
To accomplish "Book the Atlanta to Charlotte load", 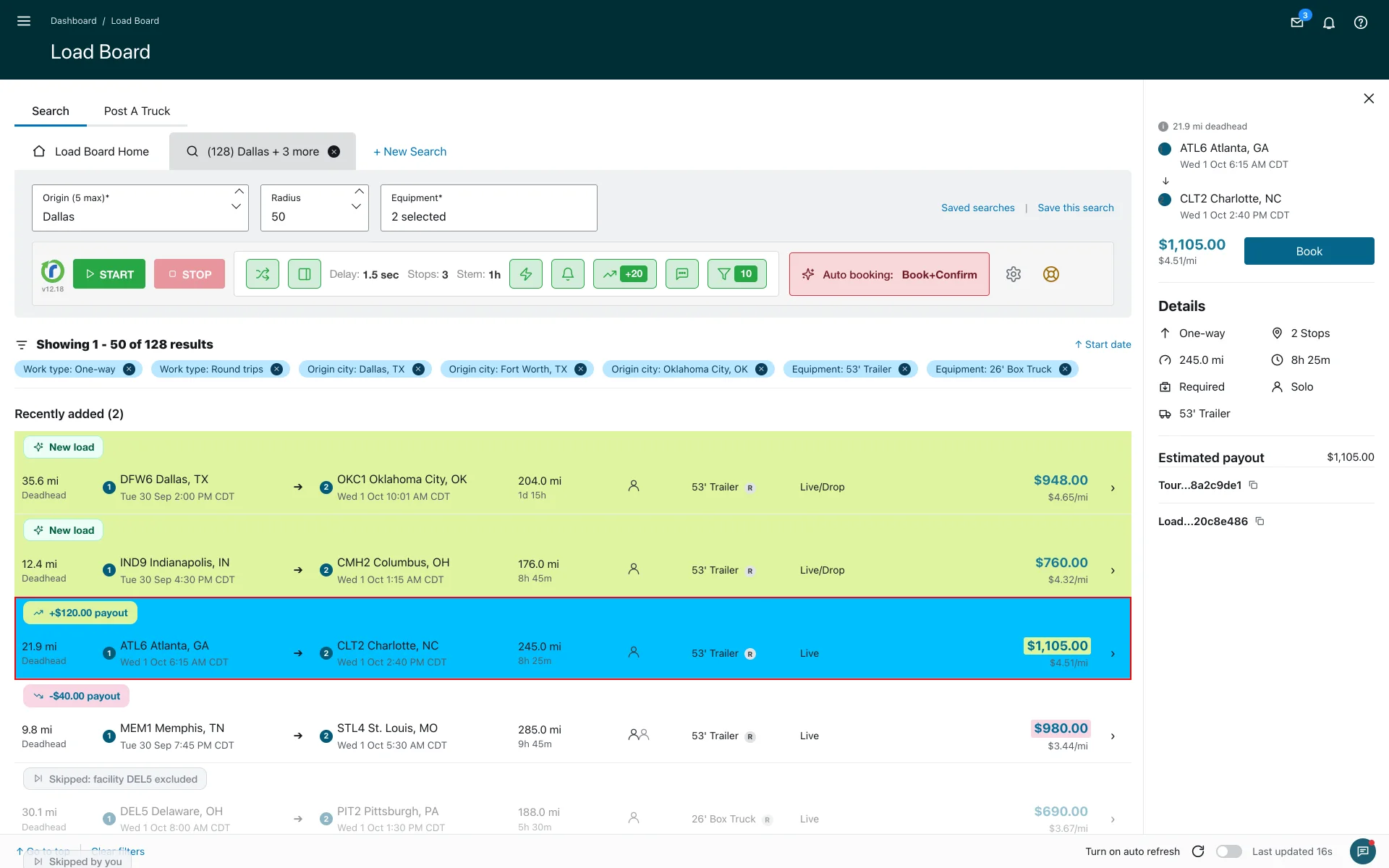I will [x=1309, y=251].
